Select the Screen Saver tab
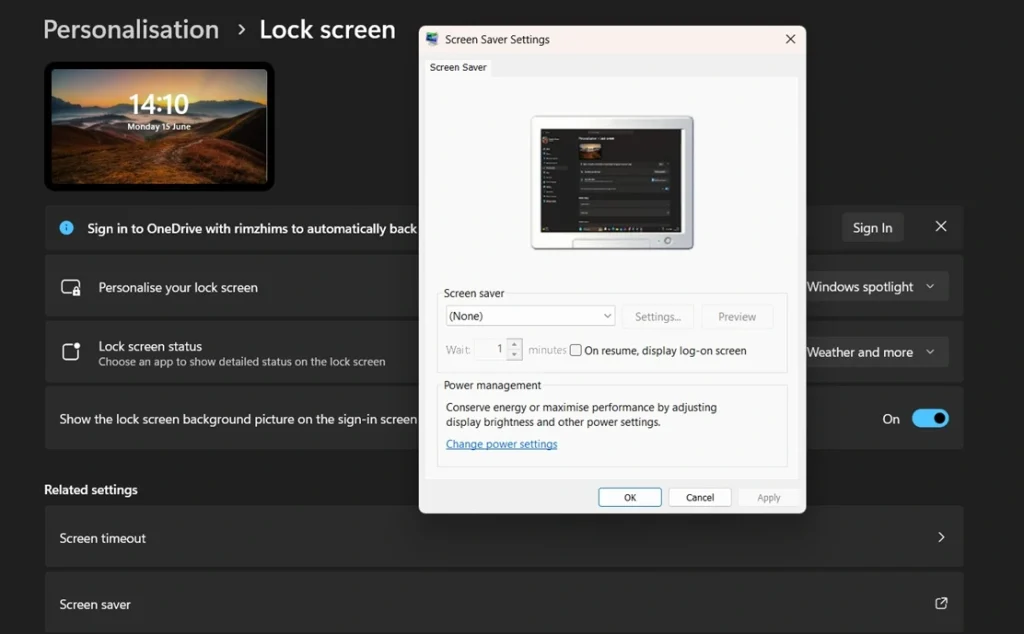 pos(458,67)
